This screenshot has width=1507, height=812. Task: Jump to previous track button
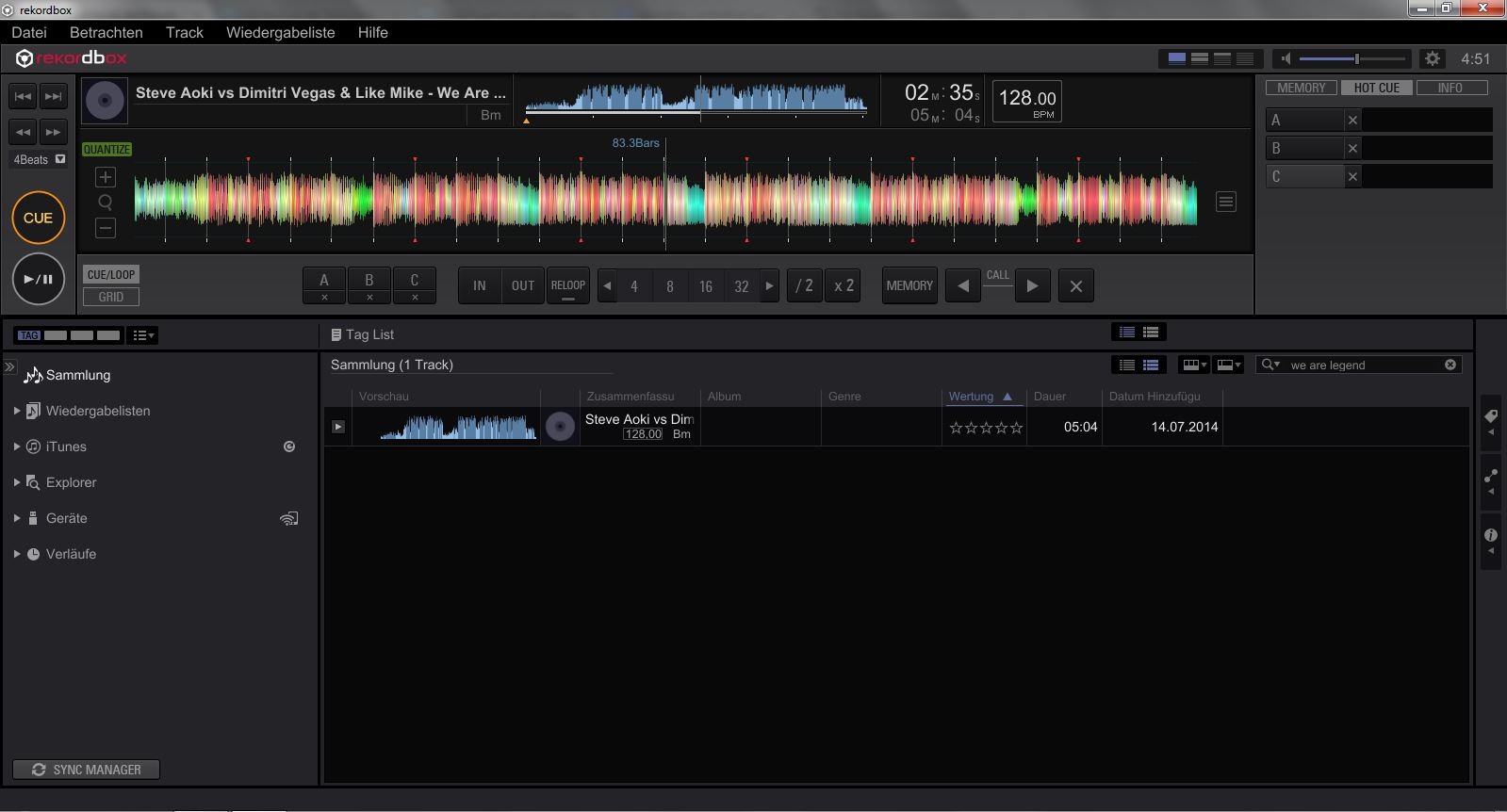point(24,96)
